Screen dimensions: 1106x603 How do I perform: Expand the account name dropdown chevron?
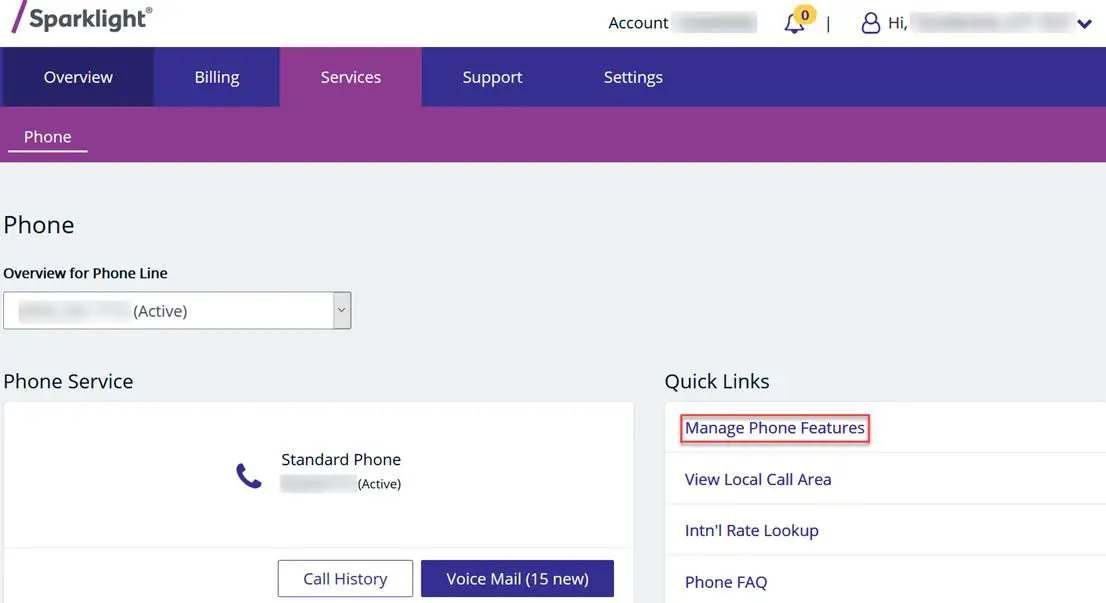[1087, 22]
